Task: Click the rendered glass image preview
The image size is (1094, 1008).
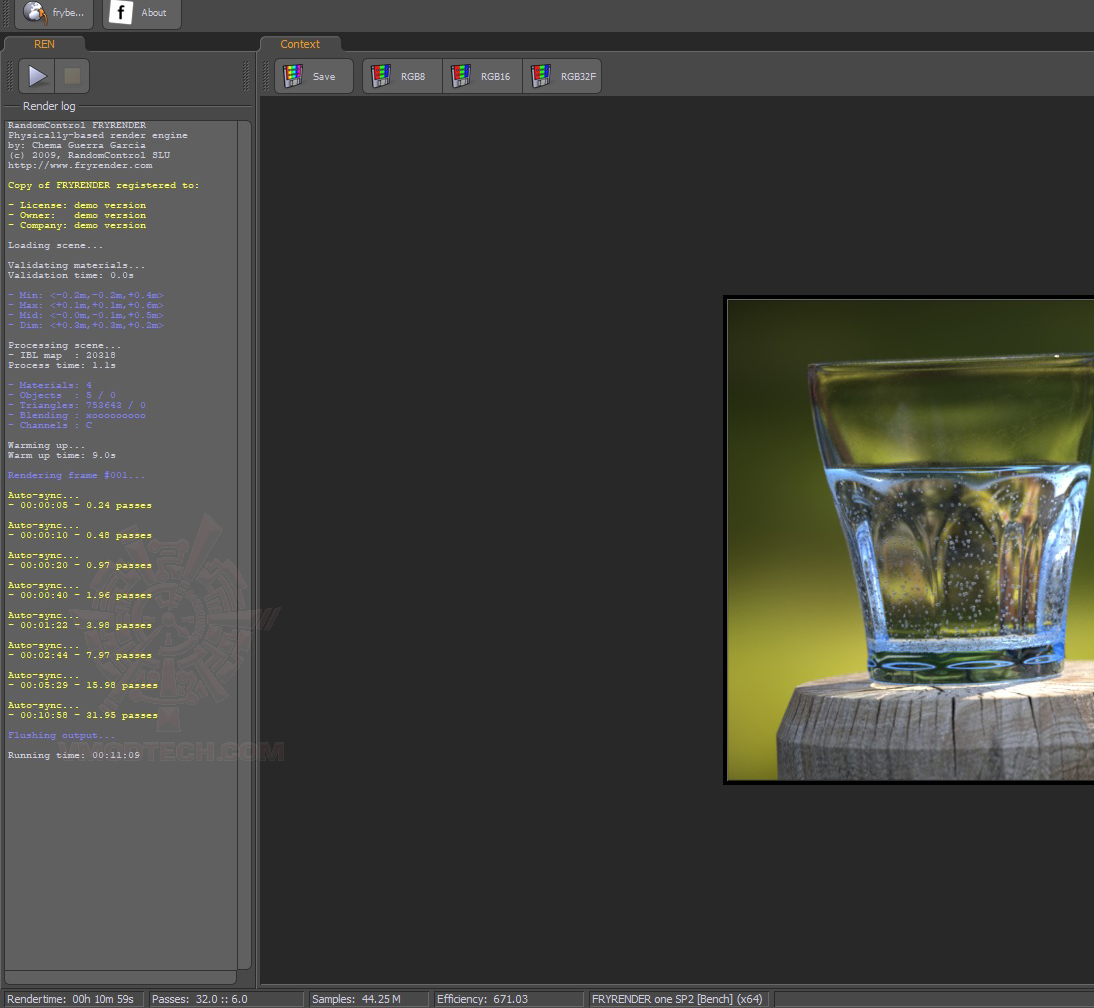Action: pos(909,540)
